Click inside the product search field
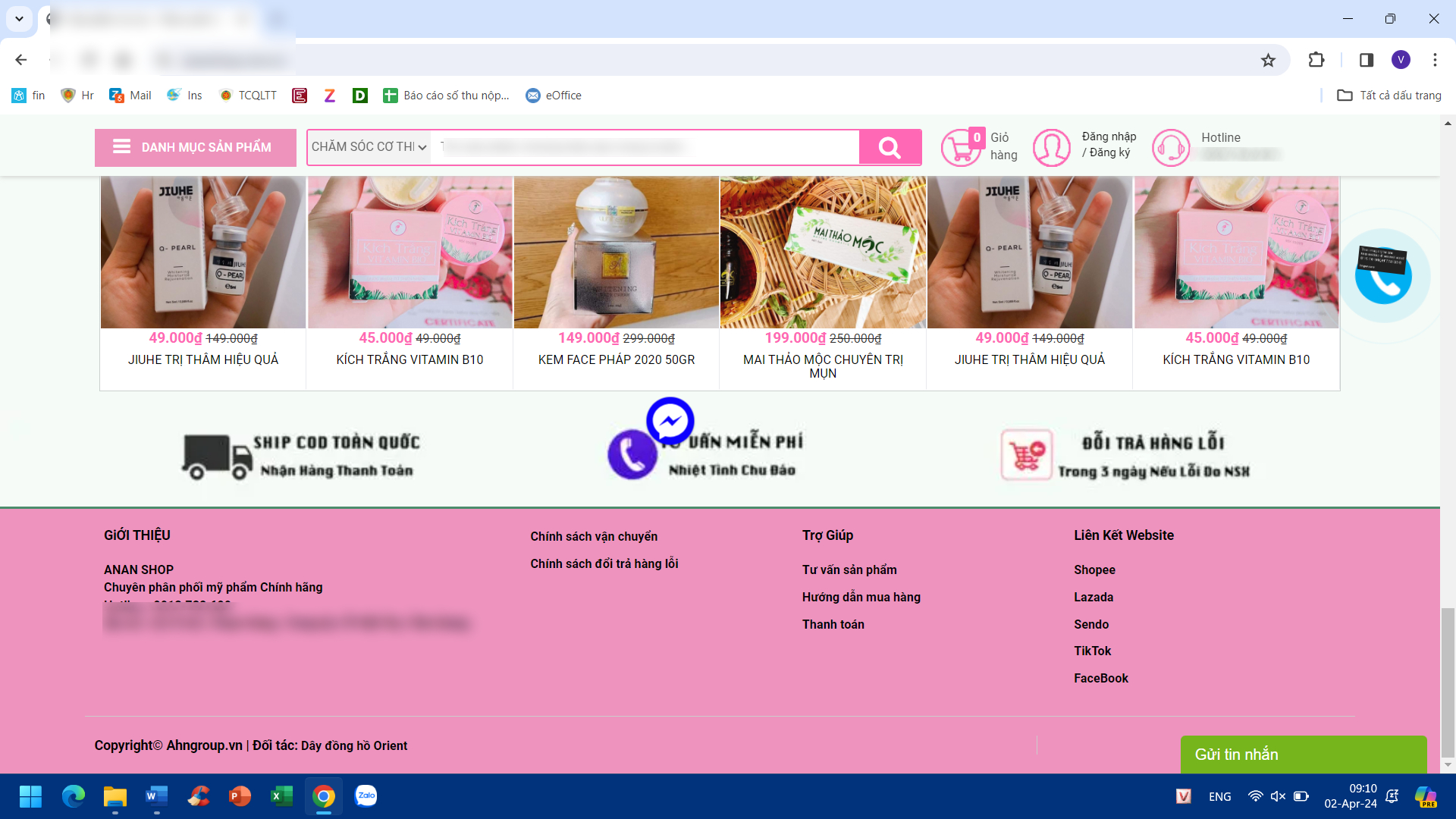 coord(645,147)
